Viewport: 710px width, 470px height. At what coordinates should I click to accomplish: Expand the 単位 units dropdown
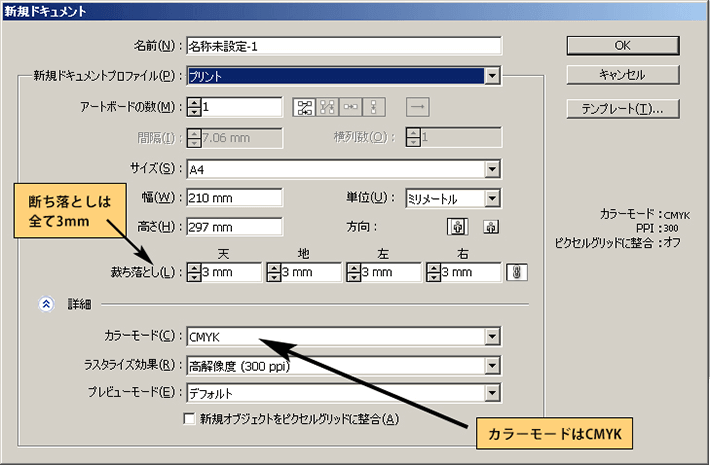492,198
